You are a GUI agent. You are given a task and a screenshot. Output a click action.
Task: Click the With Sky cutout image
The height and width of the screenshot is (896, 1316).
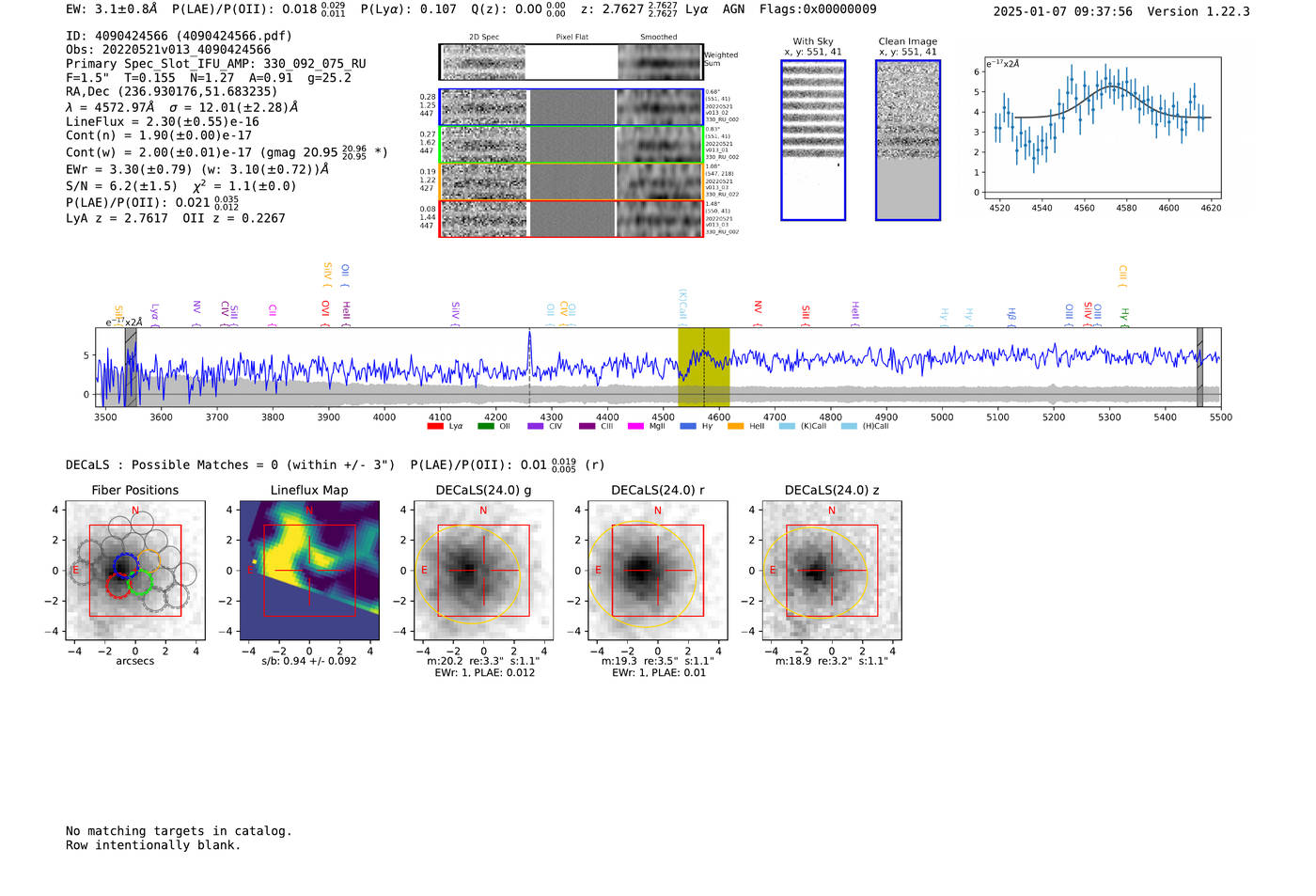click(x=813, y=140)
